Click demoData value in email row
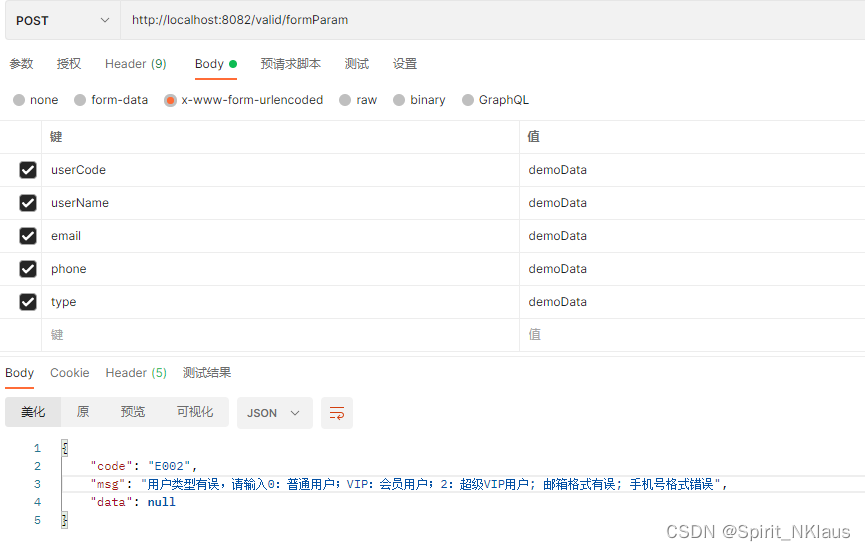865x551 pixels. click(x=557, y=236)
